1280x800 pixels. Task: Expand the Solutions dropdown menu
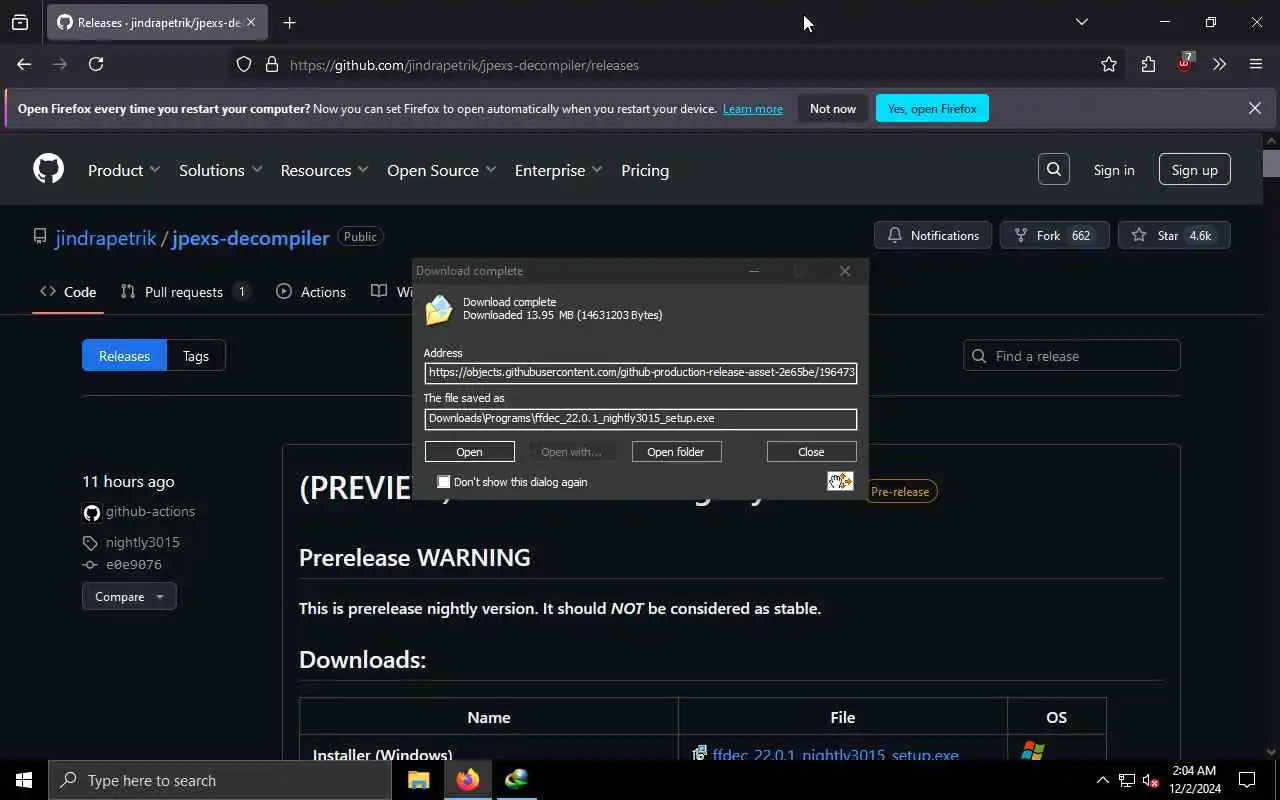pyautogui.click(x=221, y=170)
